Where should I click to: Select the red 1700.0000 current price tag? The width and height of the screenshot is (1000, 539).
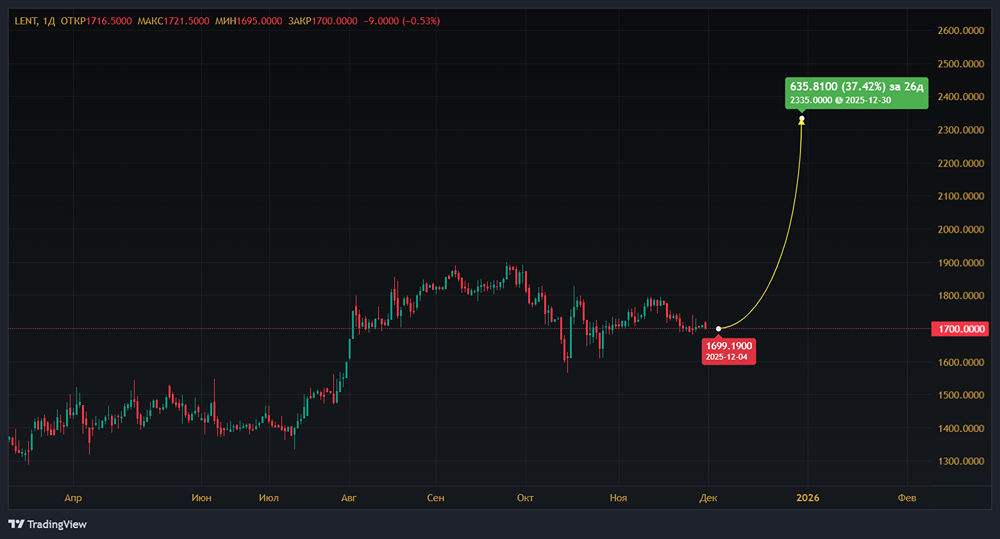(x=961, y=329)
